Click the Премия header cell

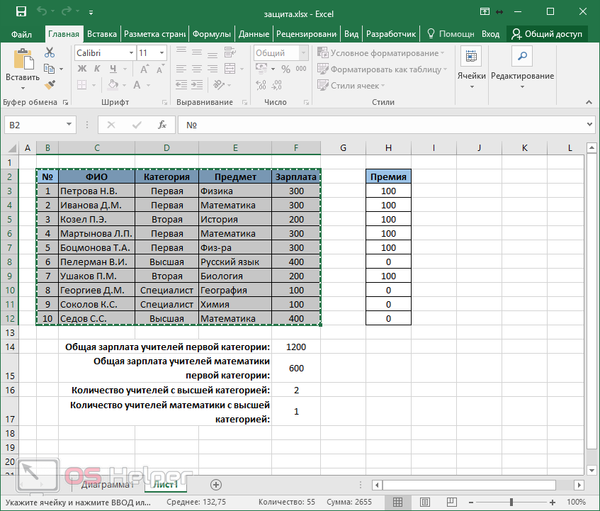tap(388, 177)
